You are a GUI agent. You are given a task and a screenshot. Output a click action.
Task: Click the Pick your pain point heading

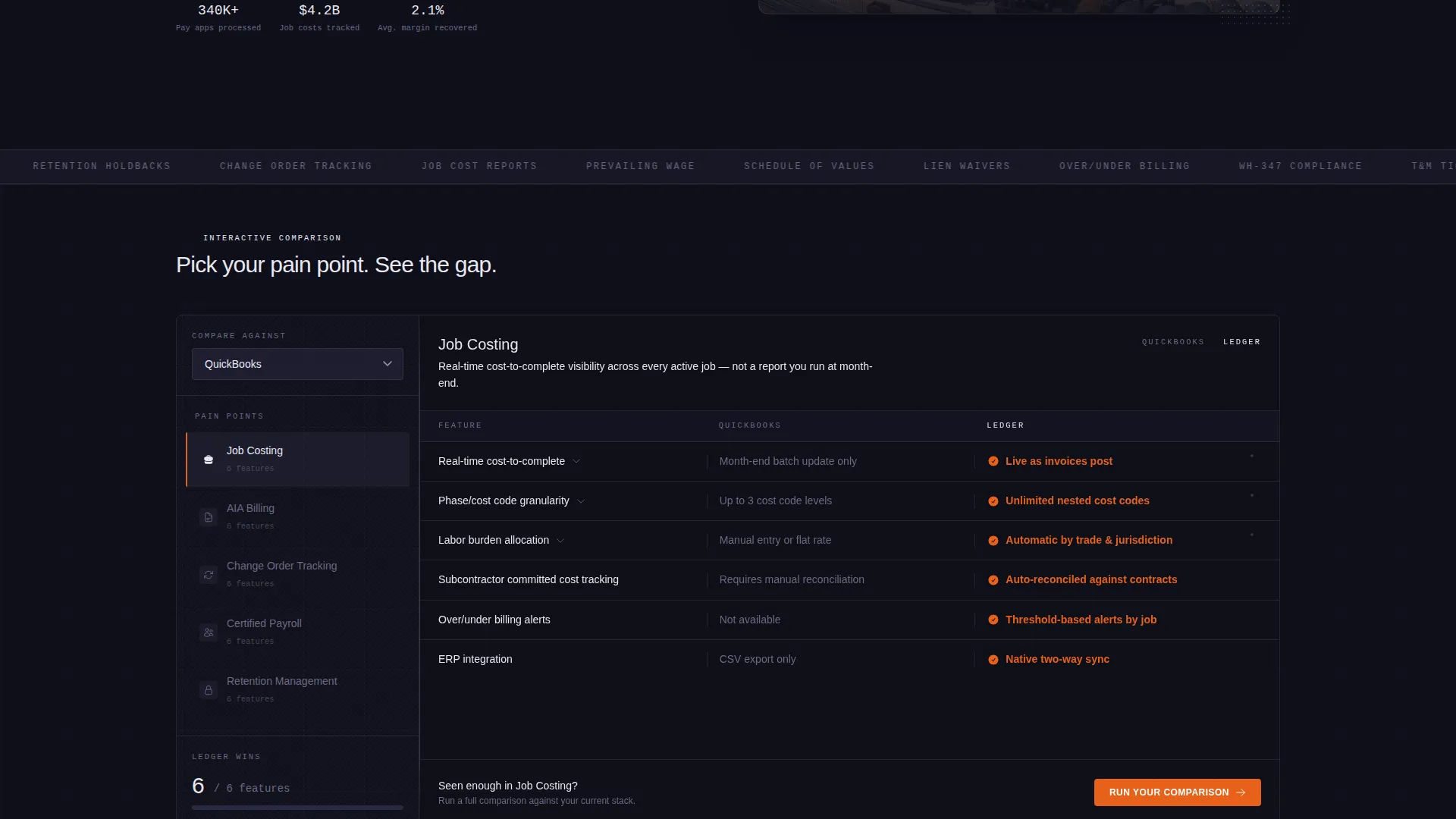[x=336, y=265]
